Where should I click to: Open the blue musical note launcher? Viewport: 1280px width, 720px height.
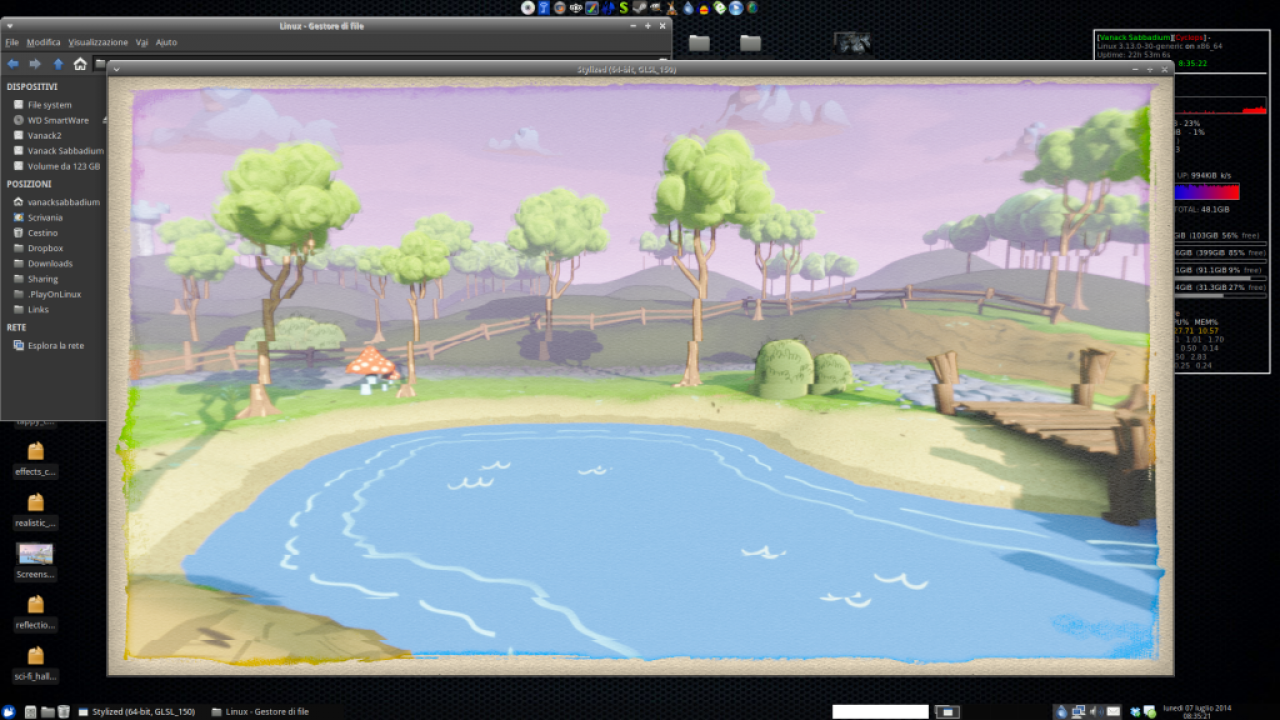tap(608, 8)
